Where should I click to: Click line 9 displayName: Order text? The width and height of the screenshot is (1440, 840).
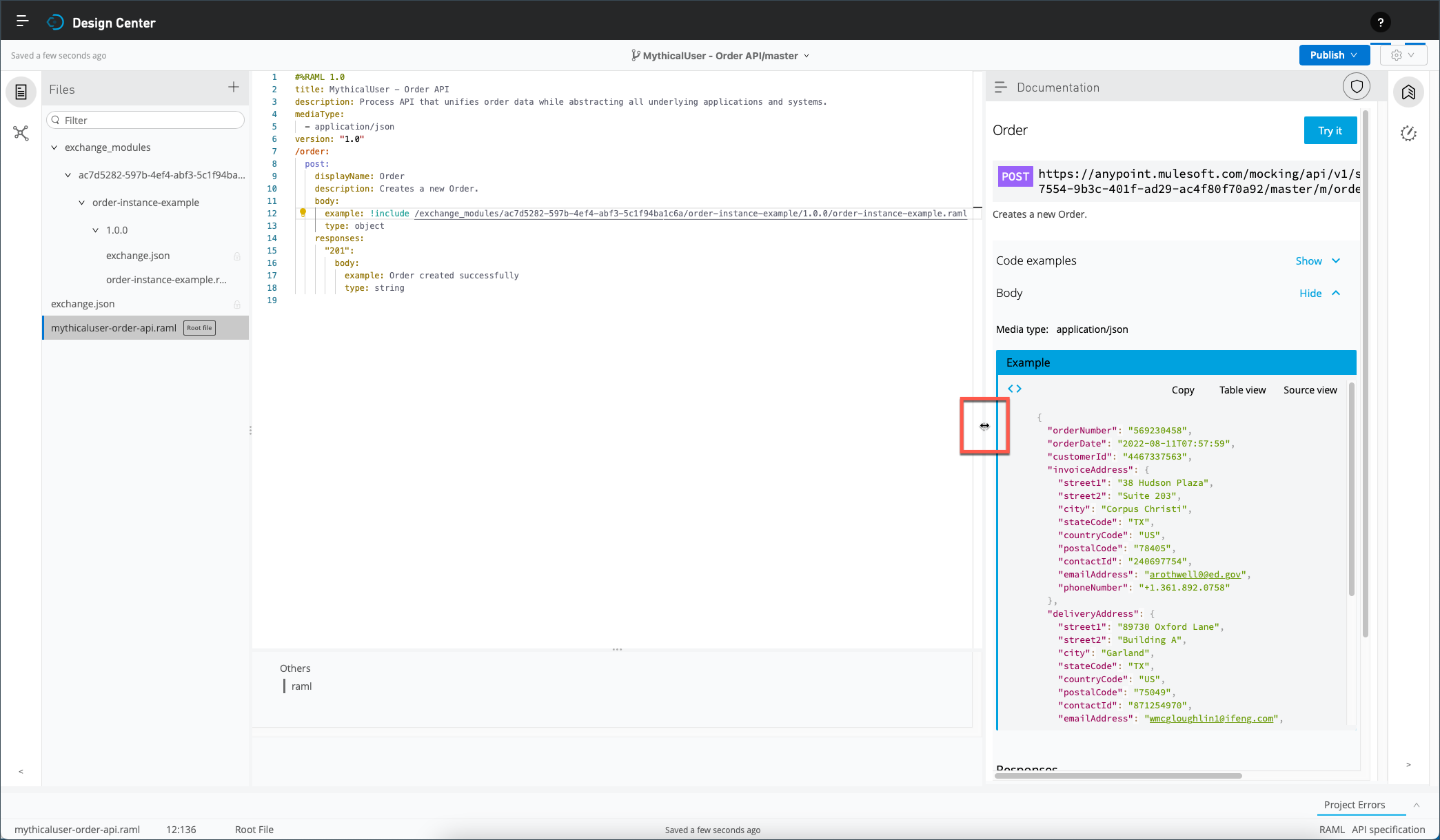click(x=359, y=176)
